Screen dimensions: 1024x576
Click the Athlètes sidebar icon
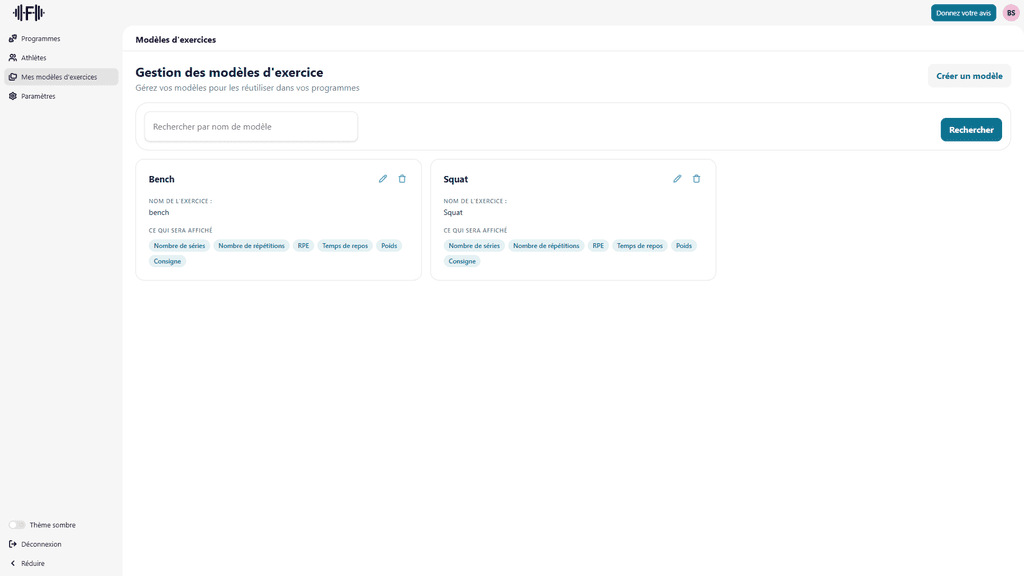click(x=13, y=58)
